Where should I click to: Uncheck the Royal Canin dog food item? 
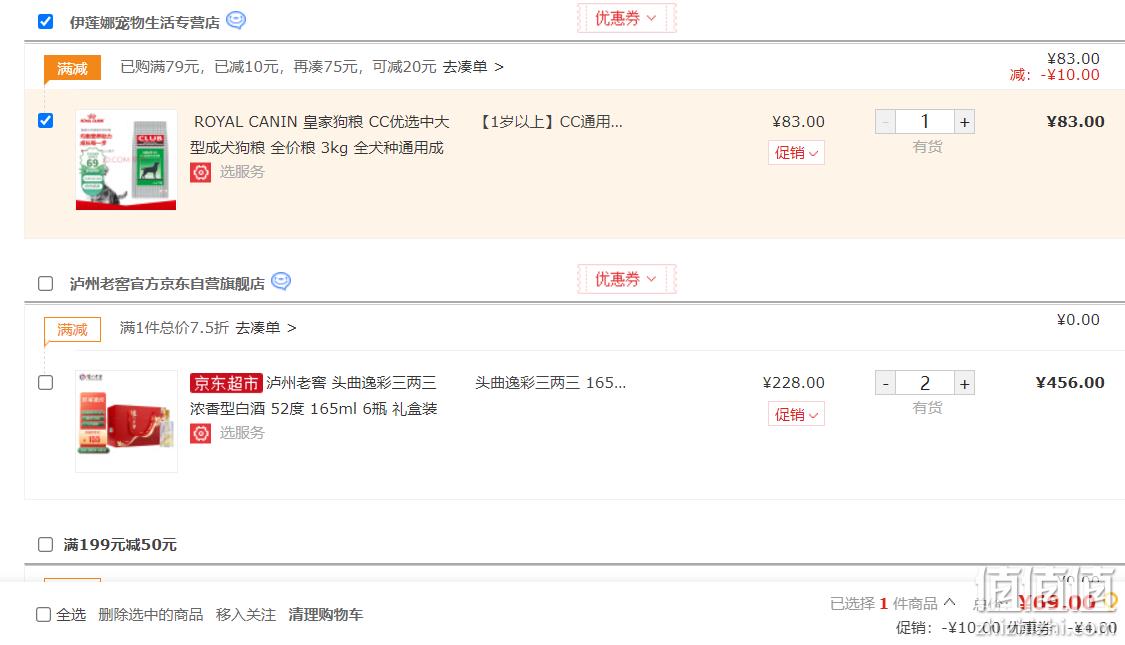click(x=45, y=121)
